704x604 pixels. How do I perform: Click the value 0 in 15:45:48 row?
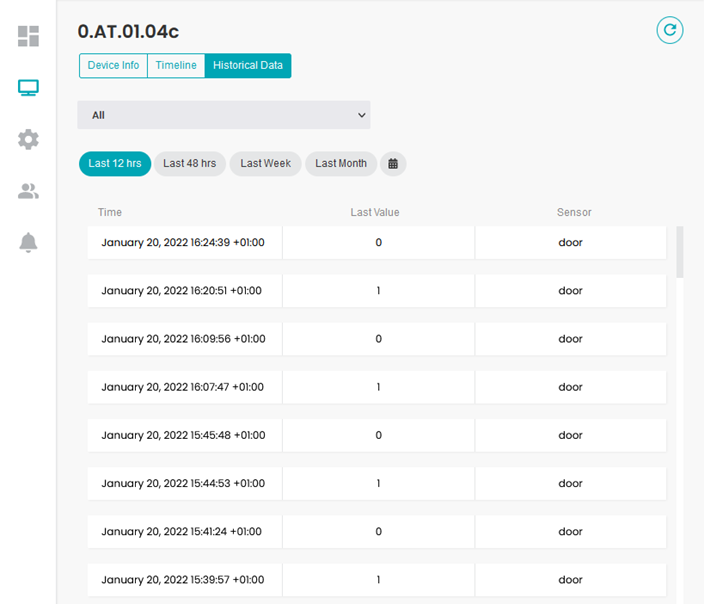point(378,435)
